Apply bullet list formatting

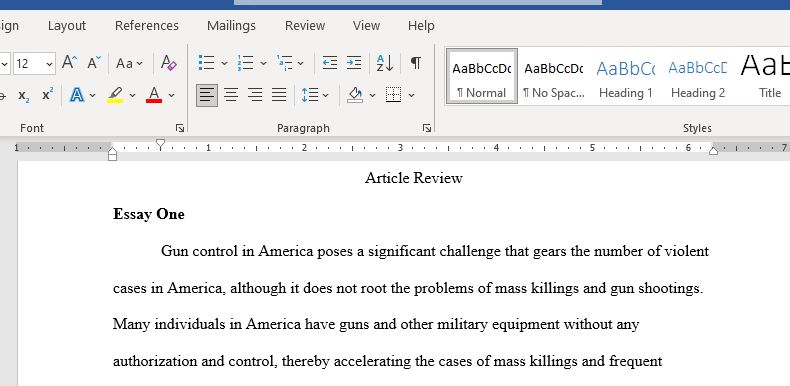point(207,63)
